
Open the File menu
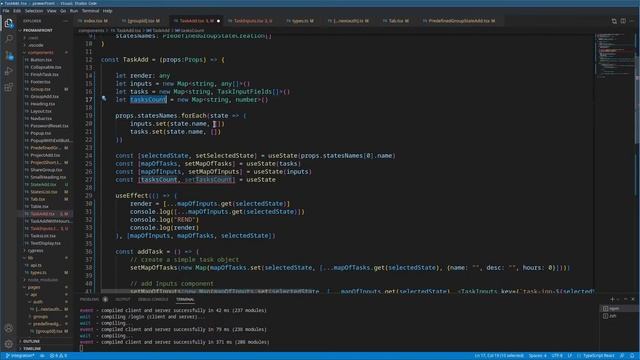6,11
